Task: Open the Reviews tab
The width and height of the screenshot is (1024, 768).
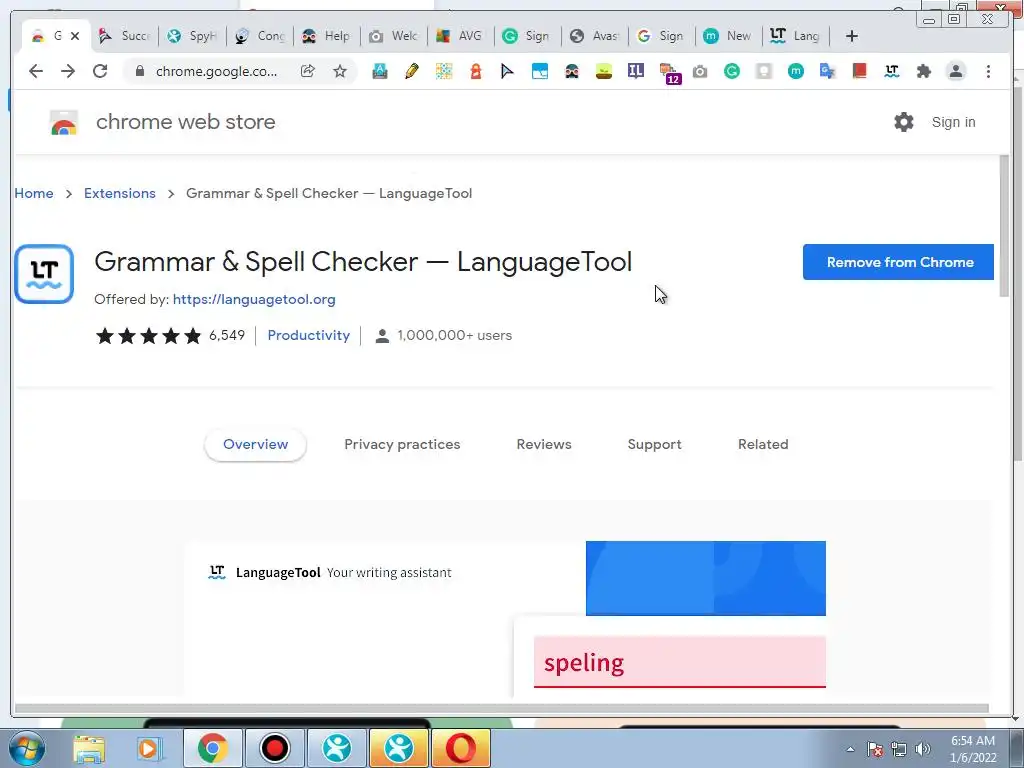Action: [x=544, y=444]
